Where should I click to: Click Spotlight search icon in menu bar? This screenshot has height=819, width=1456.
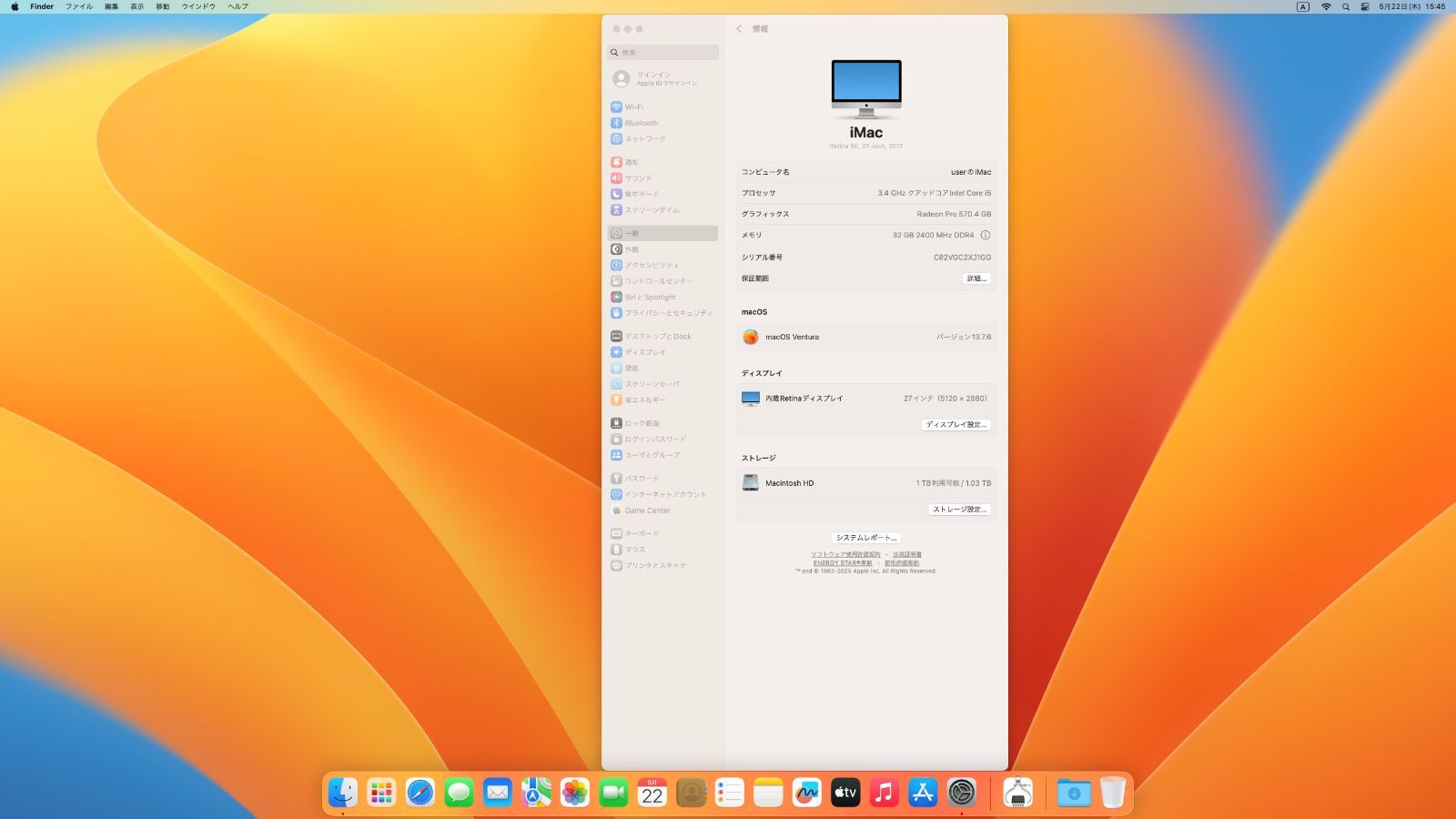click(1346, 6)
